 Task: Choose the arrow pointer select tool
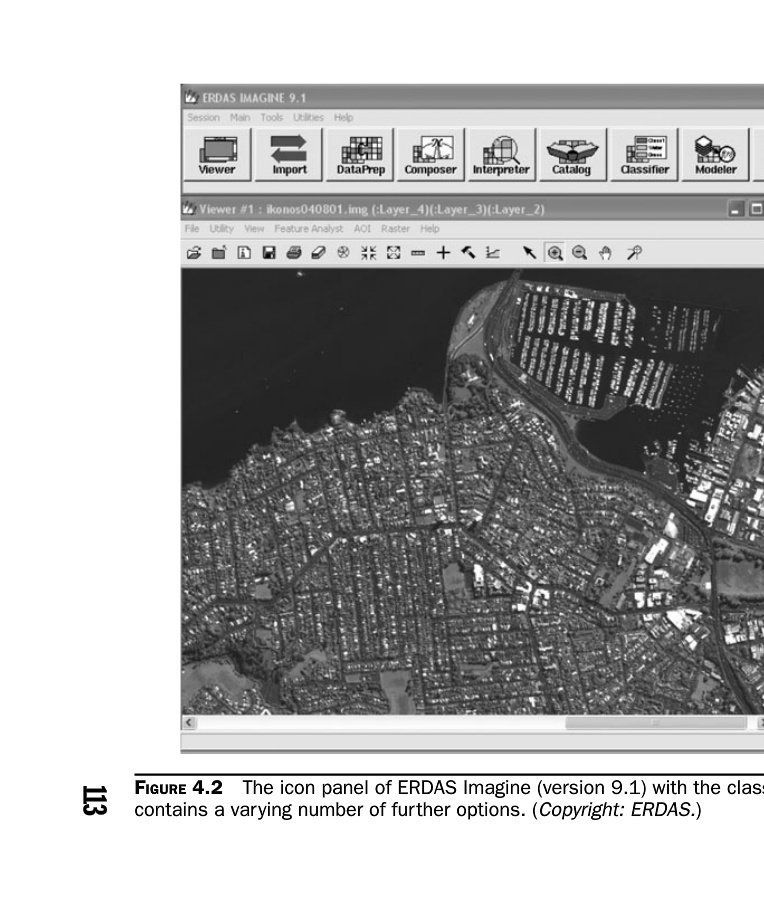point(529,254)
